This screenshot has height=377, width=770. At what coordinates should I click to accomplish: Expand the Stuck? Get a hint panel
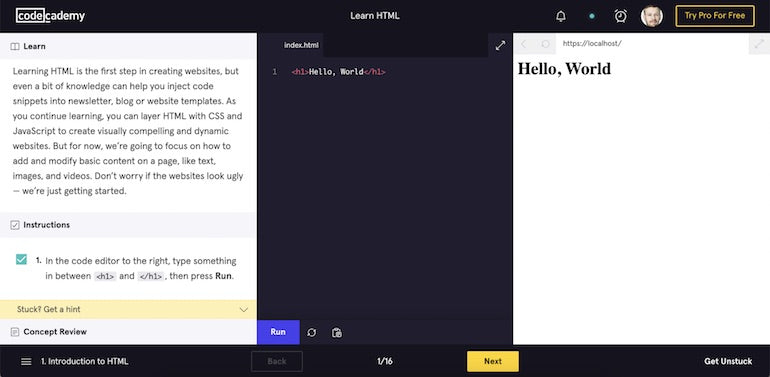pos(128,309)
